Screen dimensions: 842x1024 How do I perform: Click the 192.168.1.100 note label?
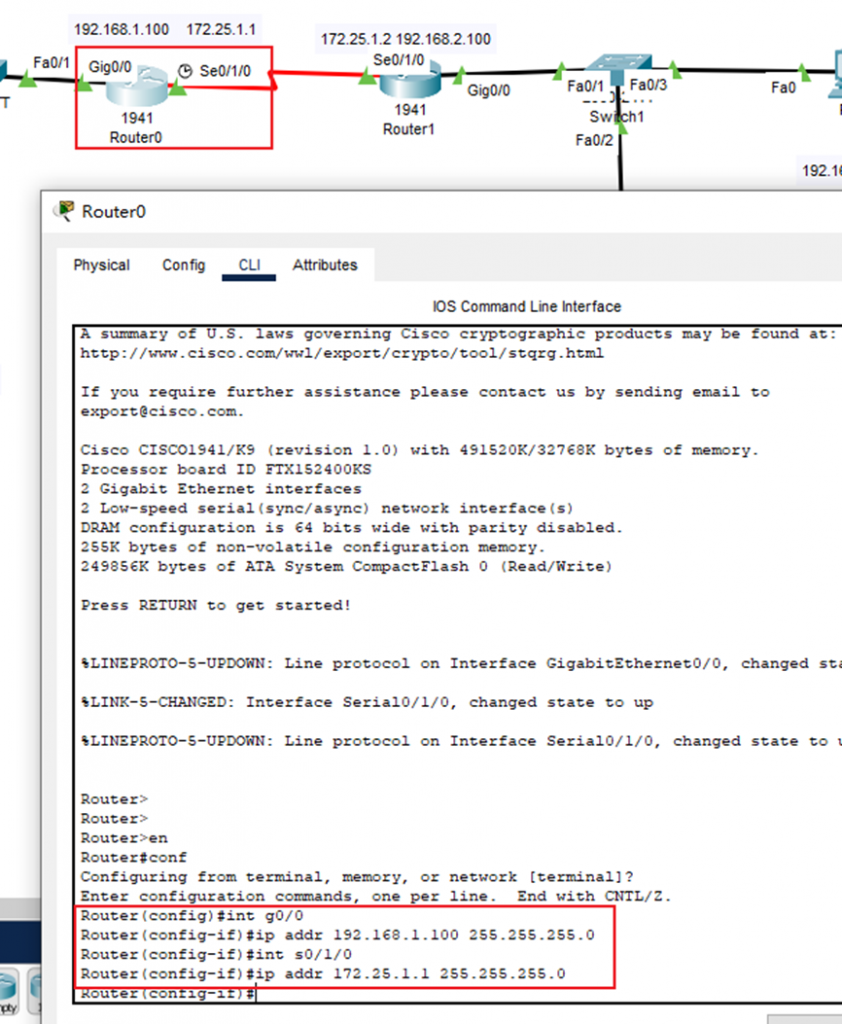(x=121, y=29)
